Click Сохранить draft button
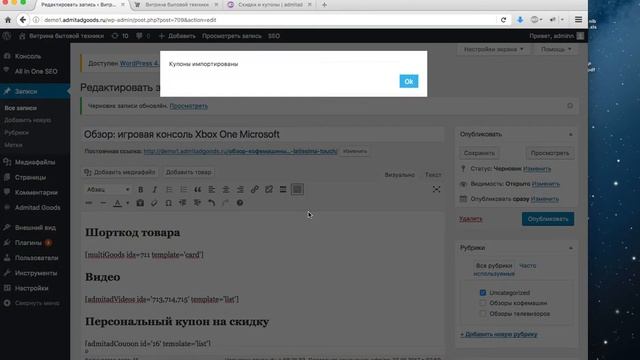 pos(479,153)
